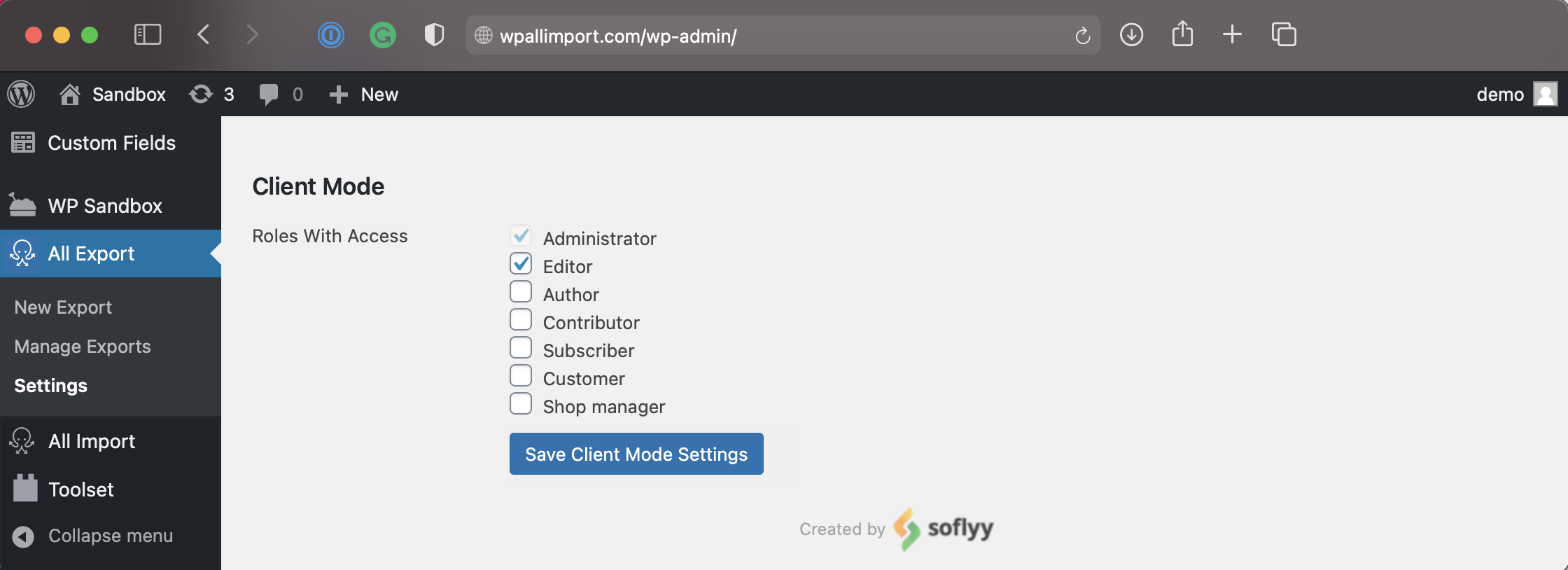Open the New content menu
Viewport: 1568px width, 570px height.
pos(364,94)
